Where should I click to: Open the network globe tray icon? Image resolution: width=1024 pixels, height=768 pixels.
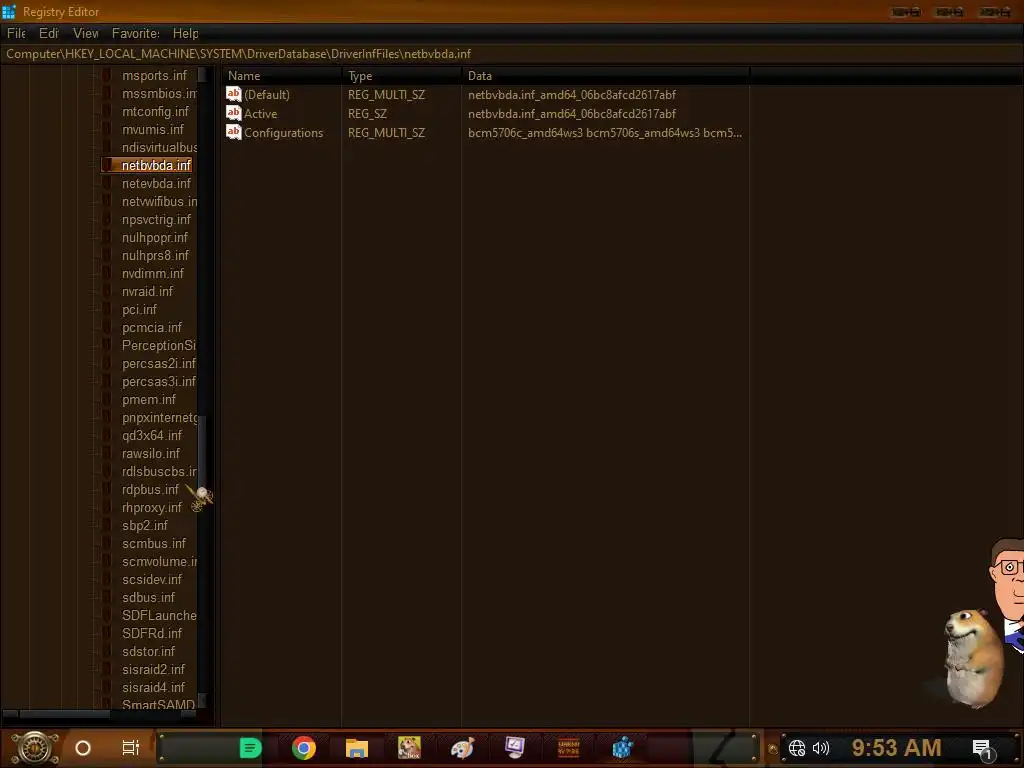(x=797, y=748)
